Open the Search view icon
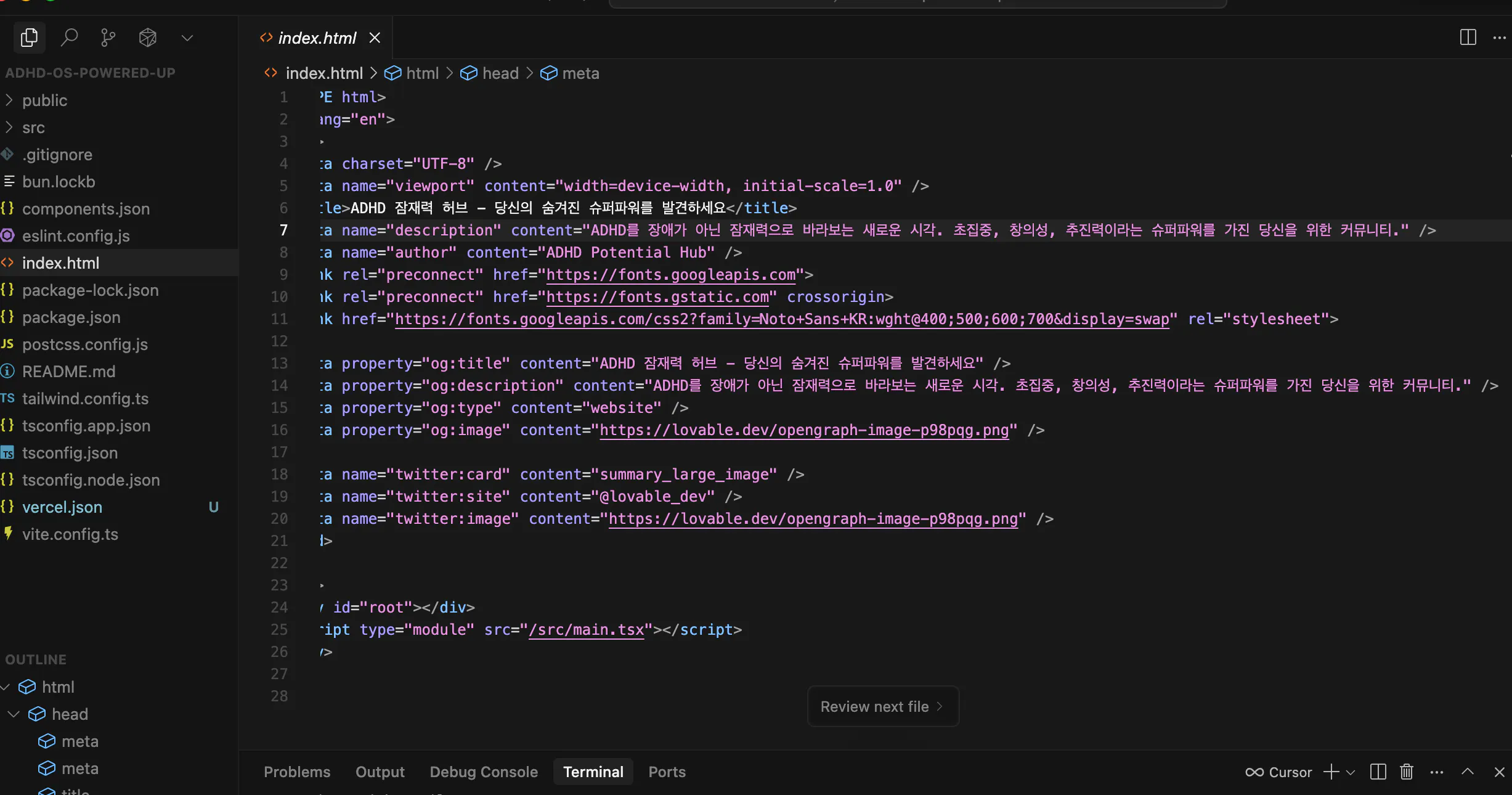The height and width of the screenshot is (795, 1512). pyautogui.click(x=69, y=38)
